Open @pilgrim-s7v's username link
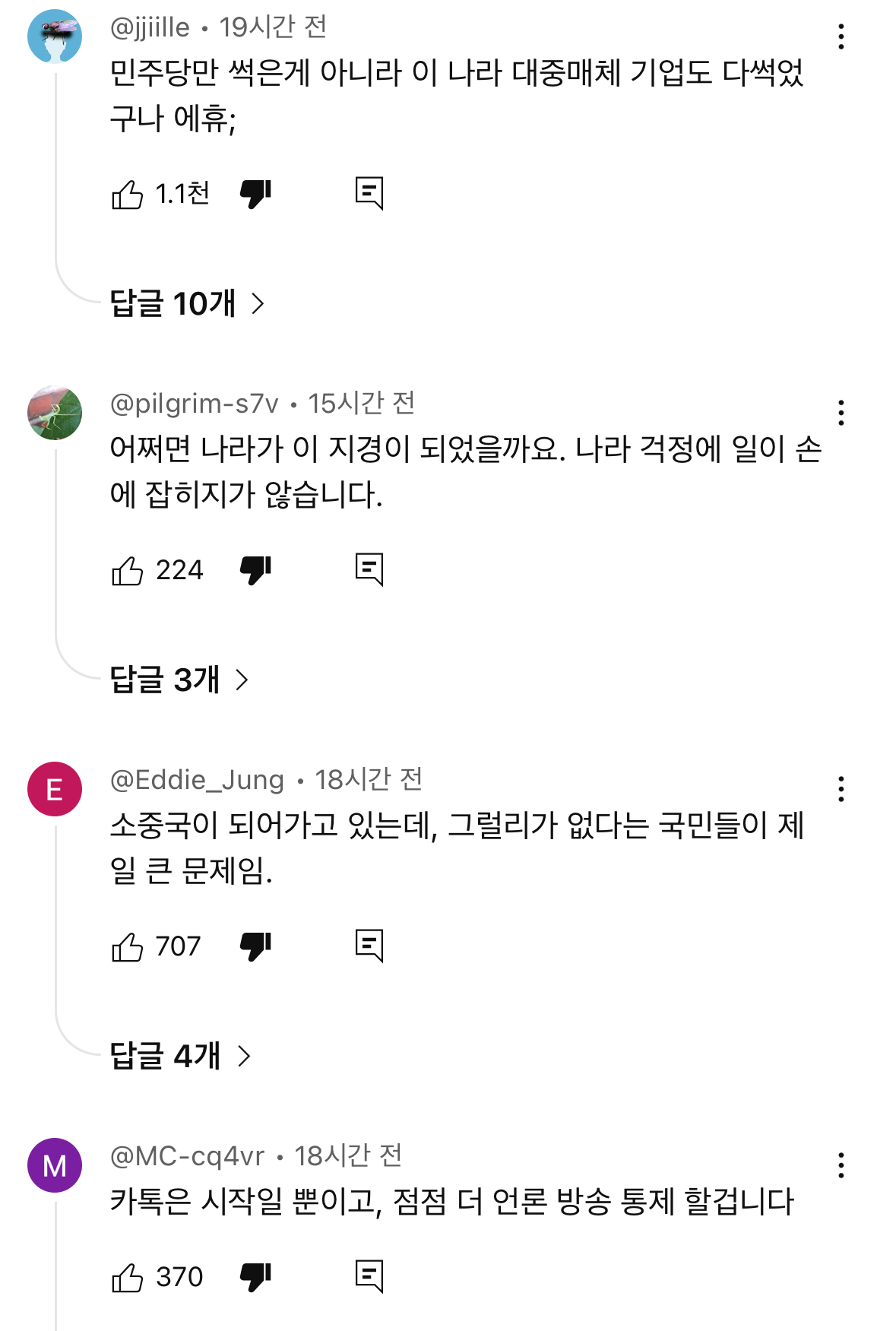This screenshot has width=896, height=1331. [x=195, y=404]
